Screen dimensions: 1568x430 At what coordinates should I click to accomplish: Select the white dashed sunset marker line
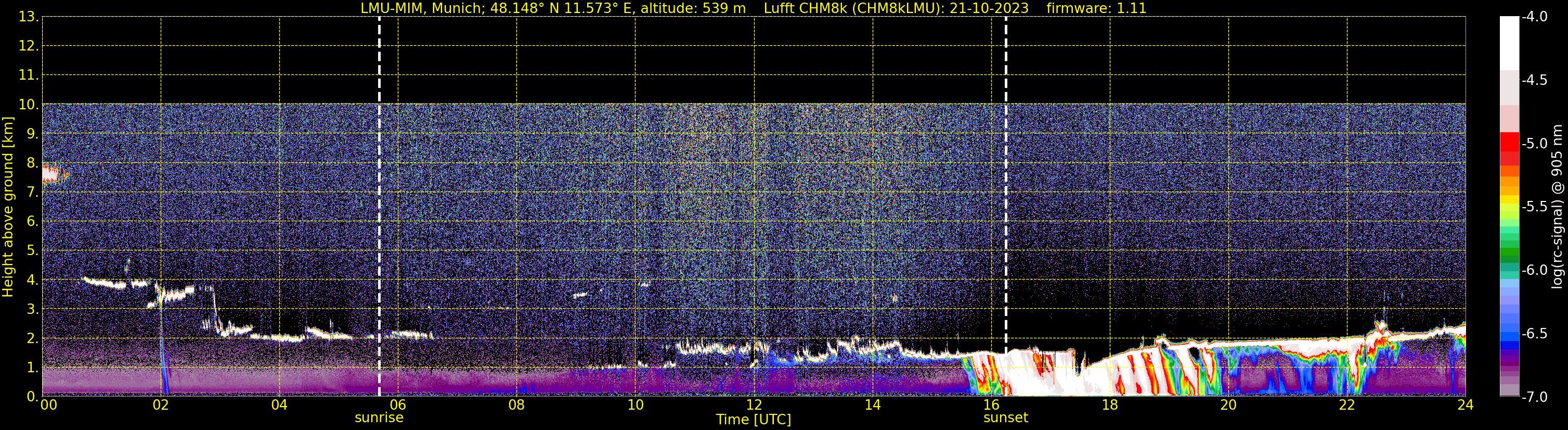1006,207
